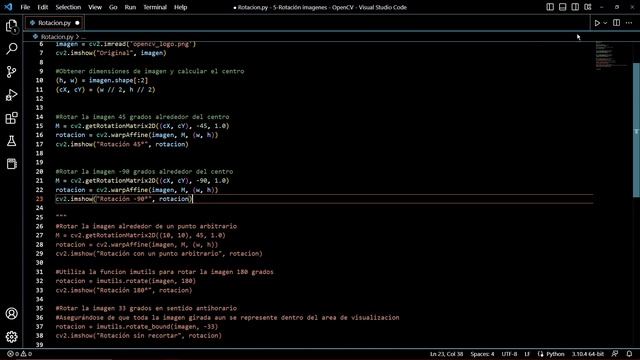Image resolution: width=640 pixels, height=360 pixels.
Task: Open the Source Control view
Action: coord(11,72)
